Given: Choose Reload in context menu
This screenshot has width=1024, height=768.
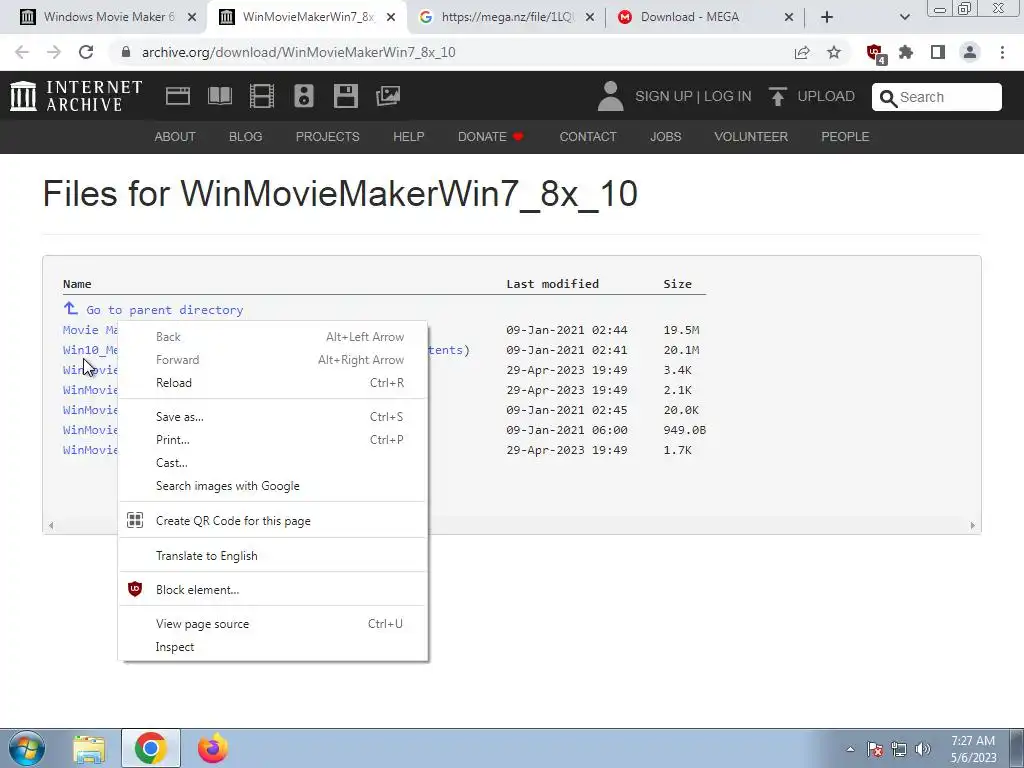Looking at the screenshot, I should coord(273,383).
